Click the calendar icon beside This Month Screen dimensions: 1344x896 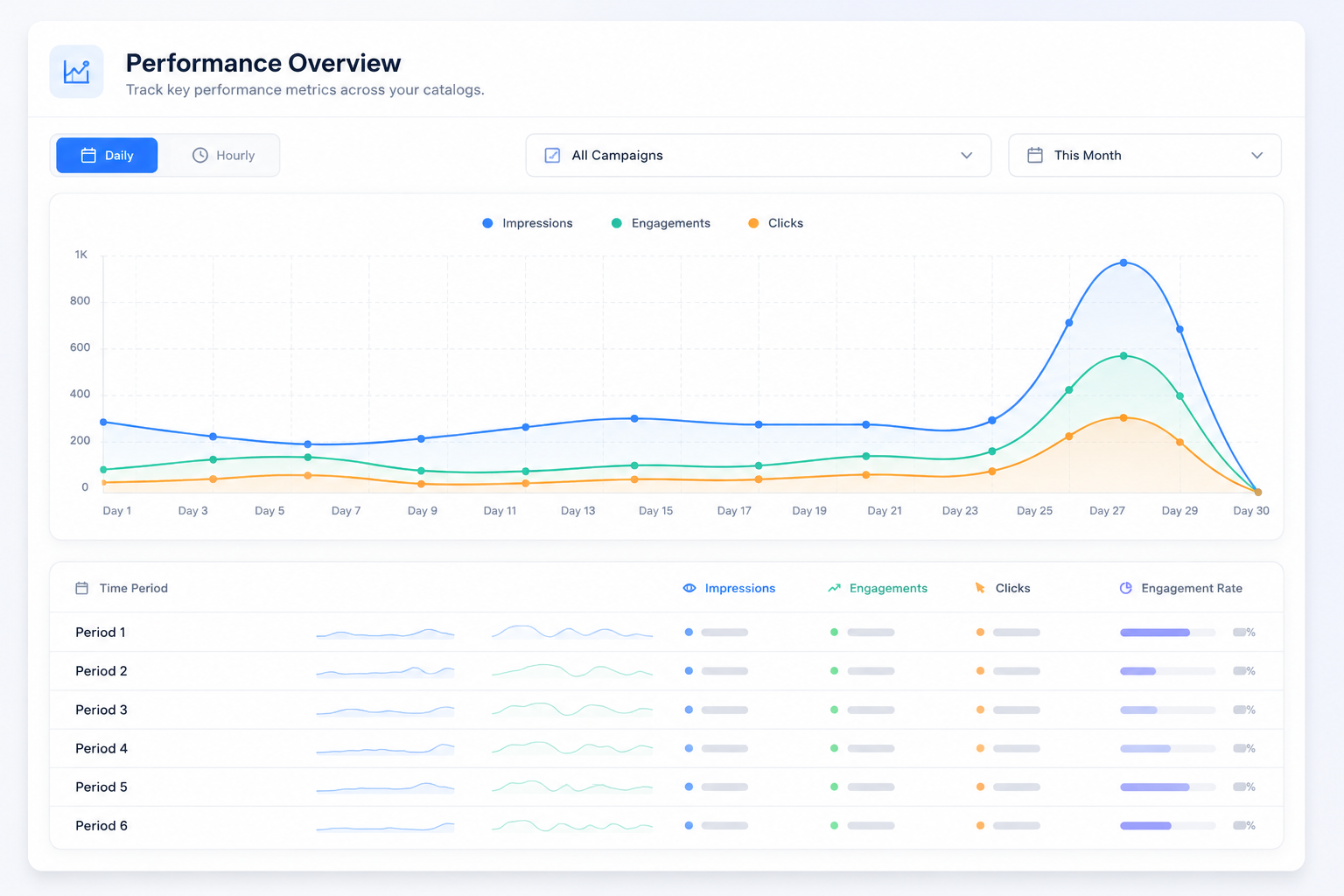[1035, 155]
